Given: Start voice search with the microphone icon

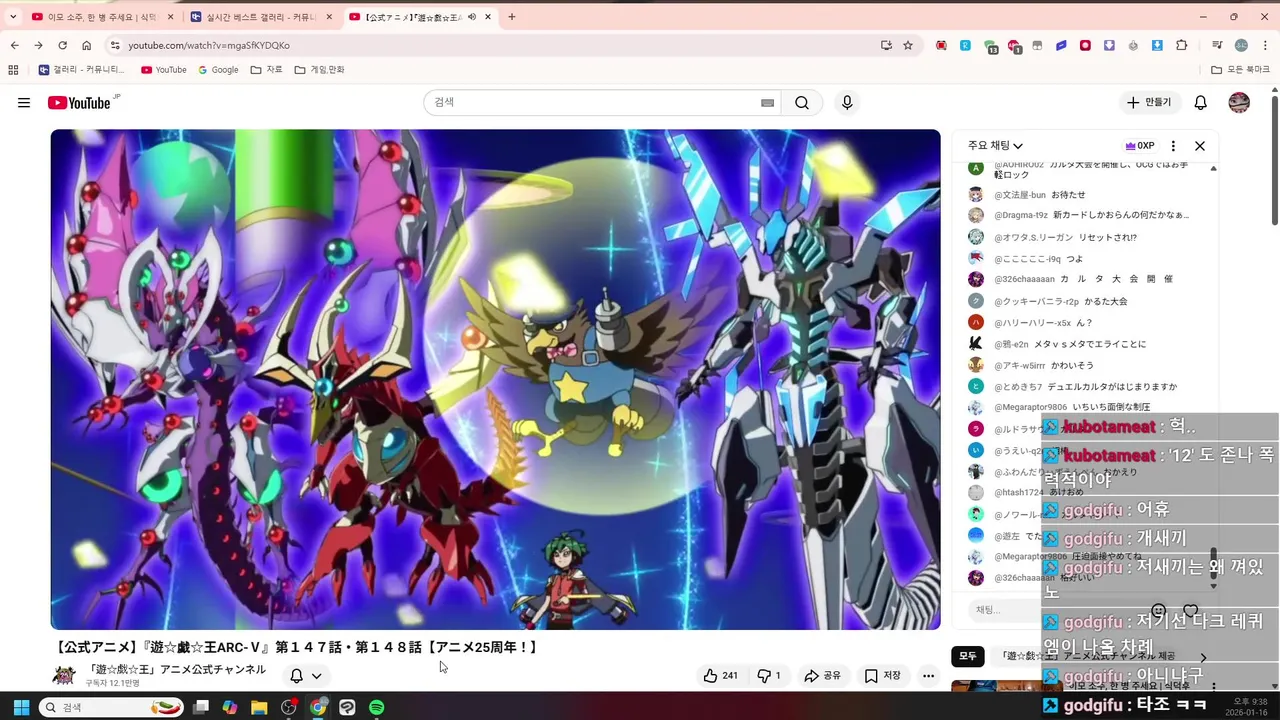Looking at the screenshot, I should [847, 103].
